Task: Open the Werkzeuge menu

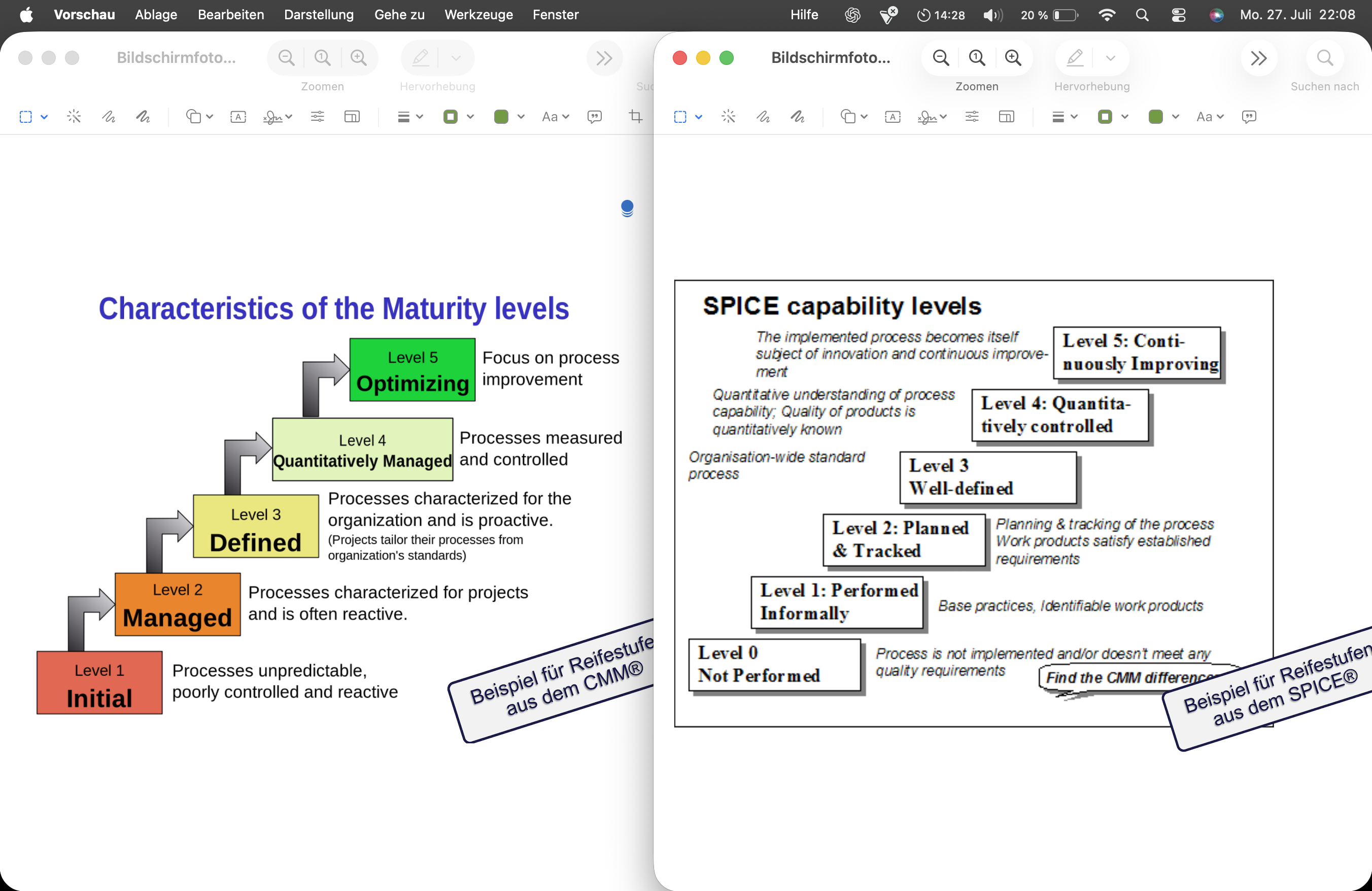Action: click(478, 15)
